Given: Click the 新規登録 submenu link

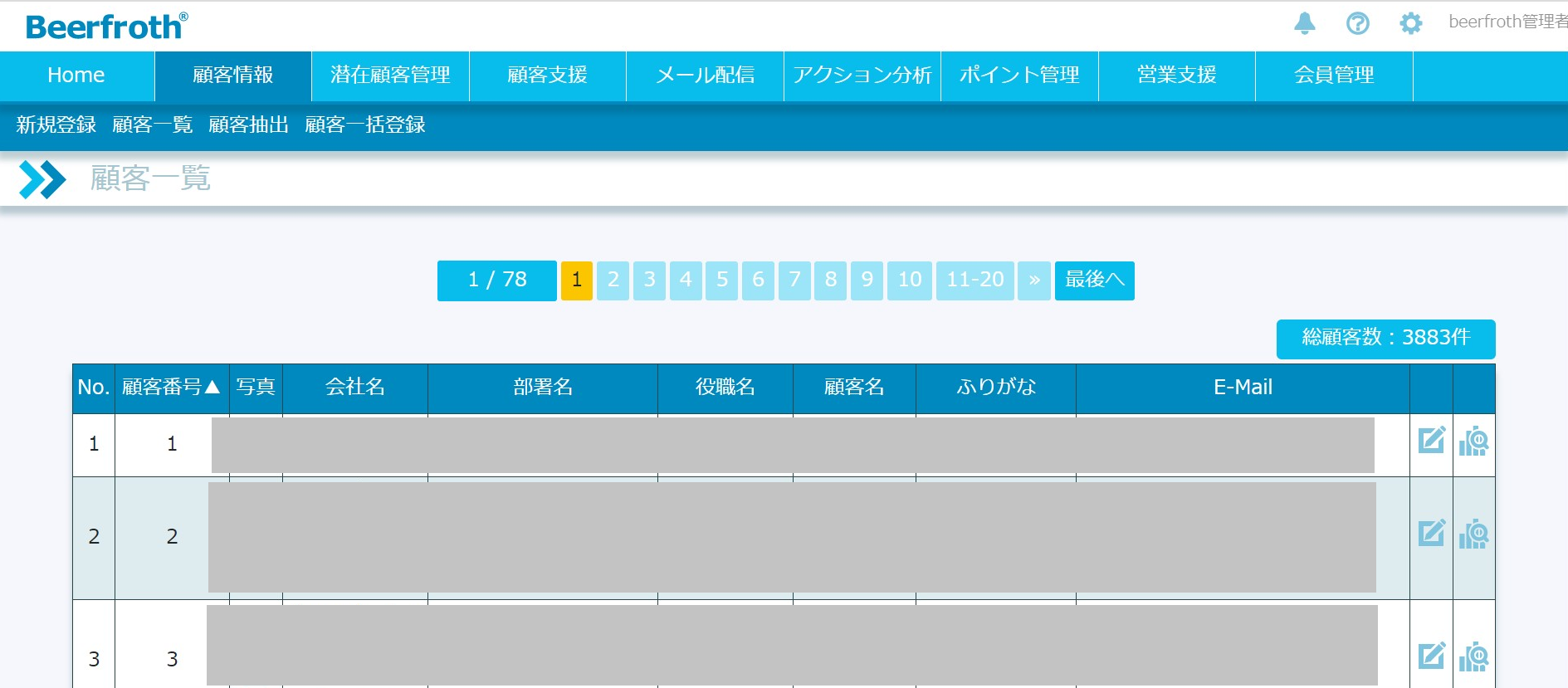Looking at the screenshot, I should click(56, 125).
